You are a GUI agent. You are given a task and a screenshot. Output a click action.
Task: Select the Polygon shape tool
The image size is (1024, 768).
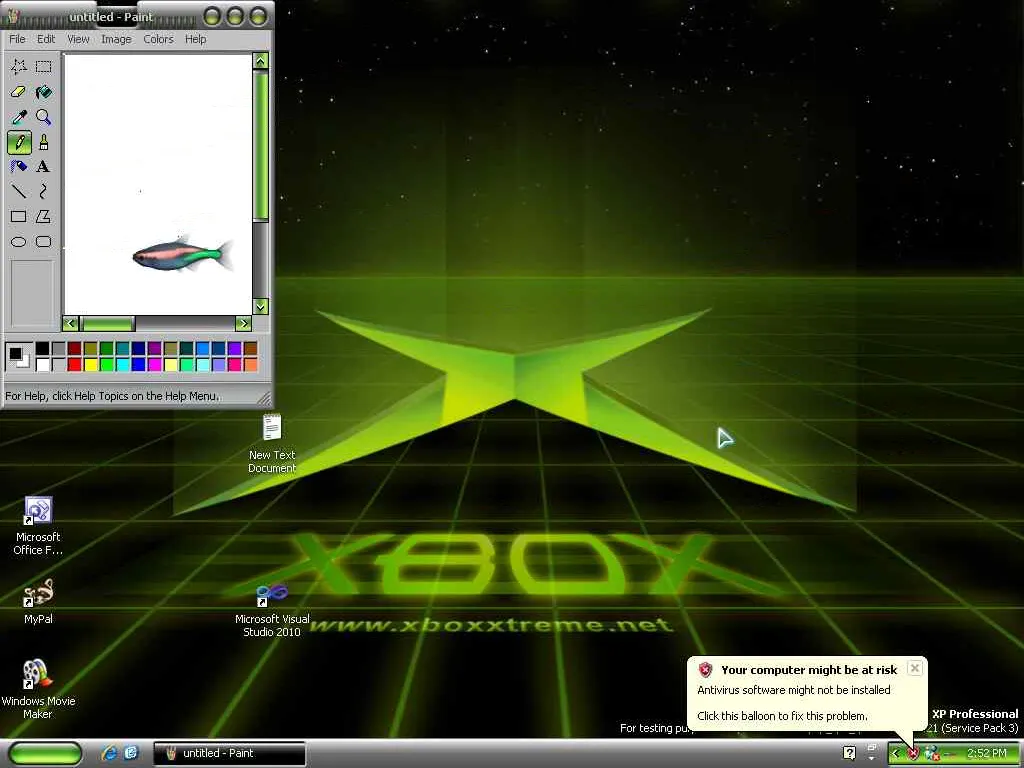(x=44, y=216)
